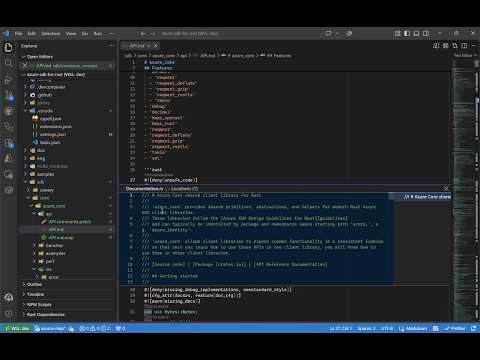The image size is (480, 360).
Task: Open the Explorer view in activity bar
Action: click(9, 47)
